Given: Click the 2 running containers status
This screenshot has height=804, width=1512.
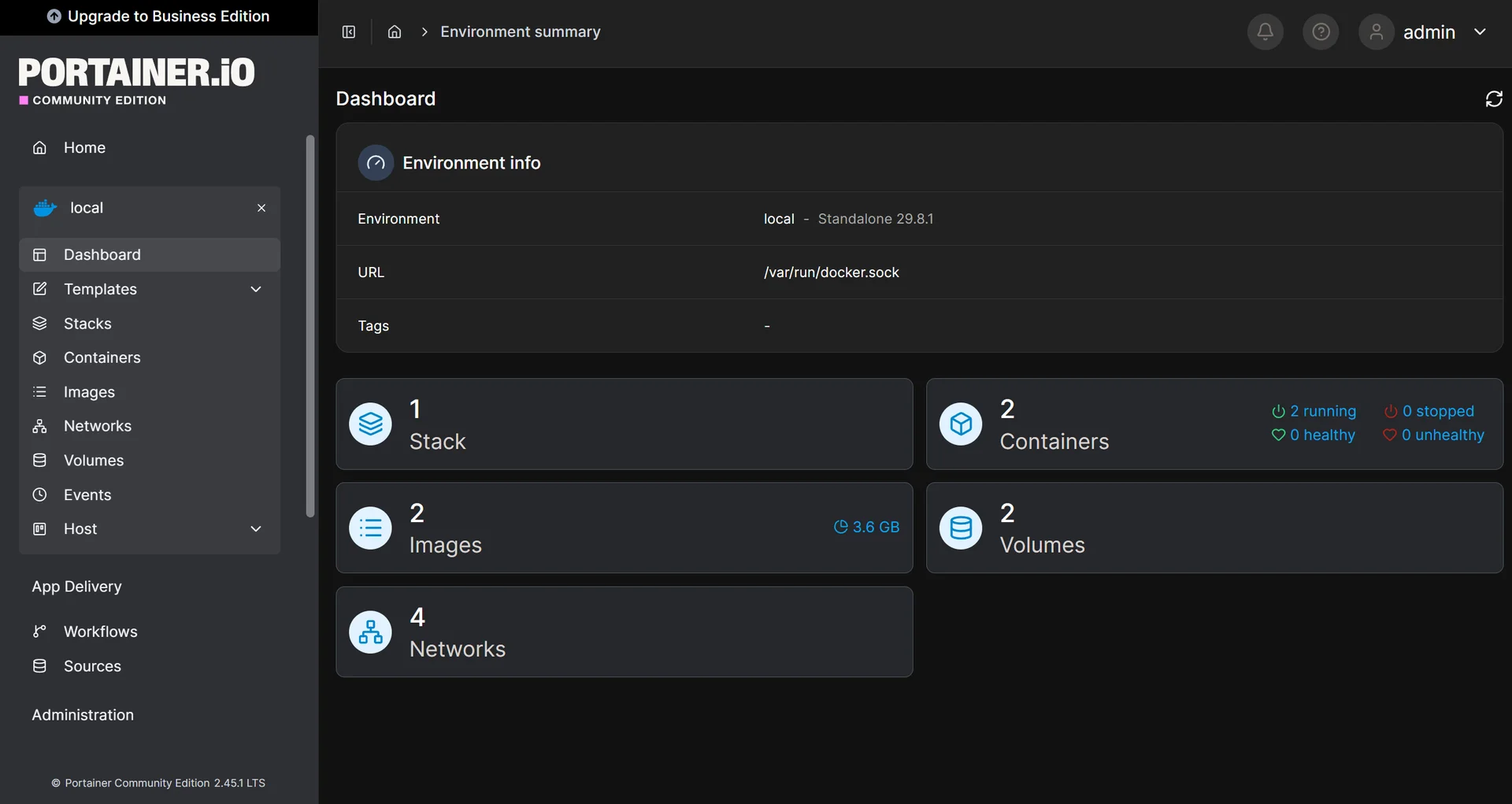Looking at the screenshot, I should click(1314, 411).
